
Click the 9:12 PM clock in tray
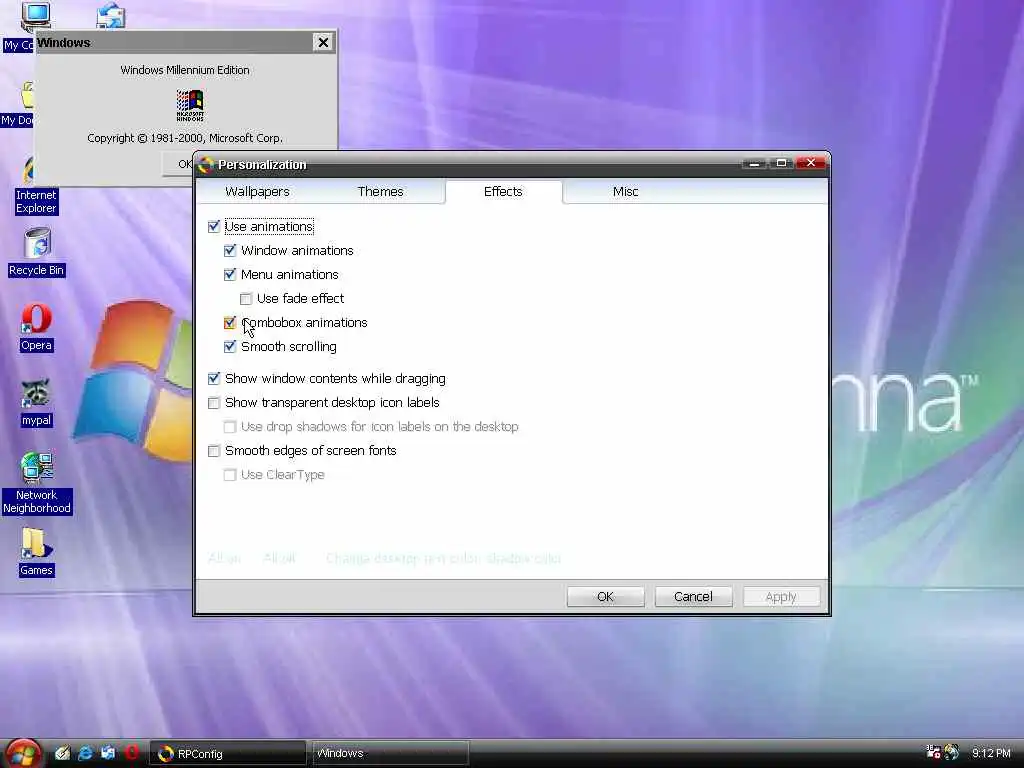[x=991, y=753]
